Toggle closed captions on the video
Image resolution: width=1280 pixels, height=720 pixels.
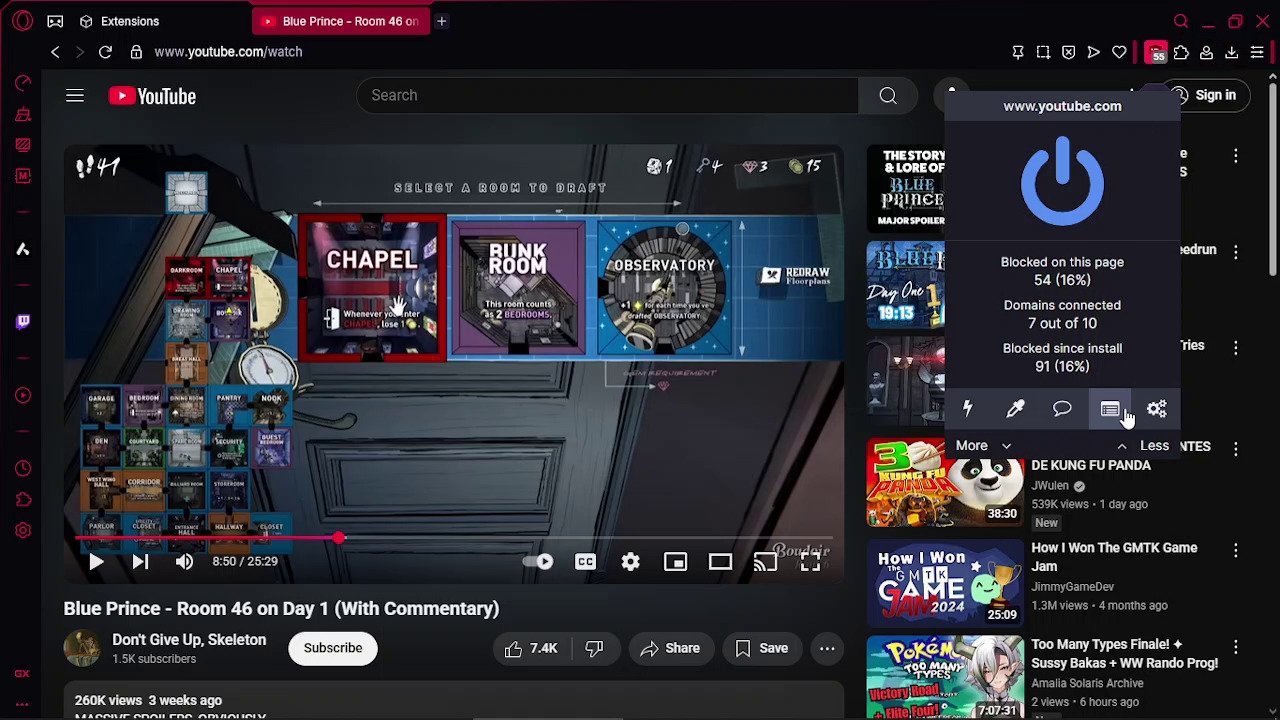[585, 562]
